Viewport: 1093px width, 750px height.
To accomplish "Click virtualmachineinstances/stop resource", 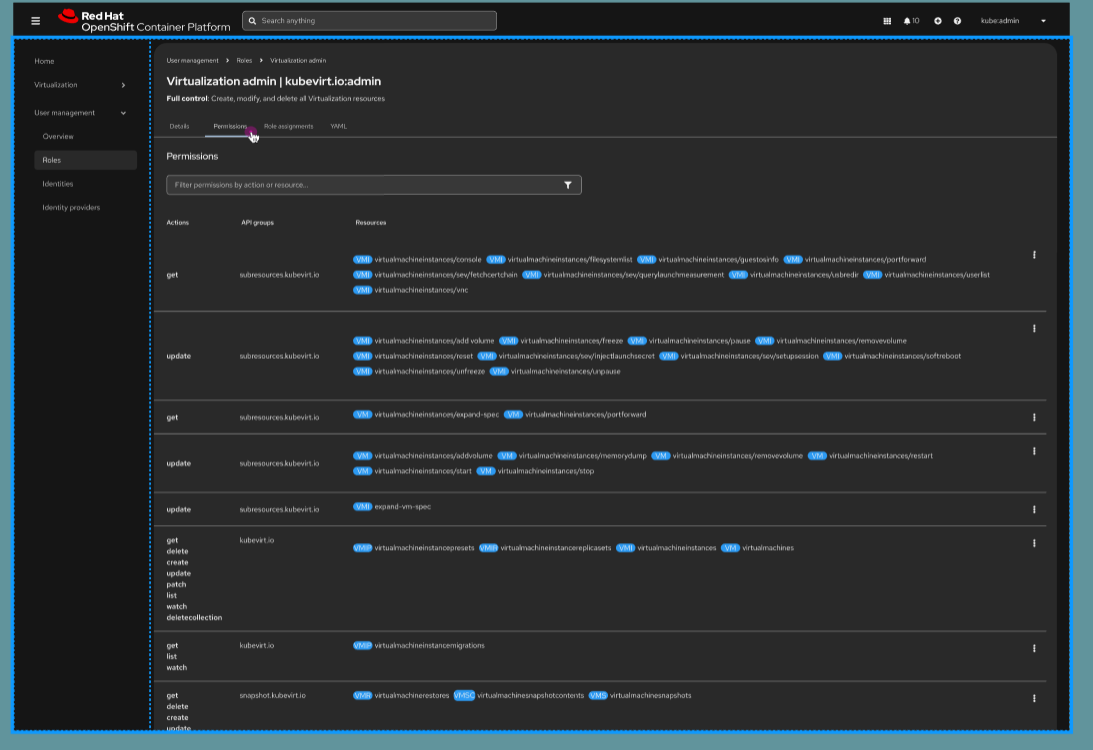I will (546, 471).
